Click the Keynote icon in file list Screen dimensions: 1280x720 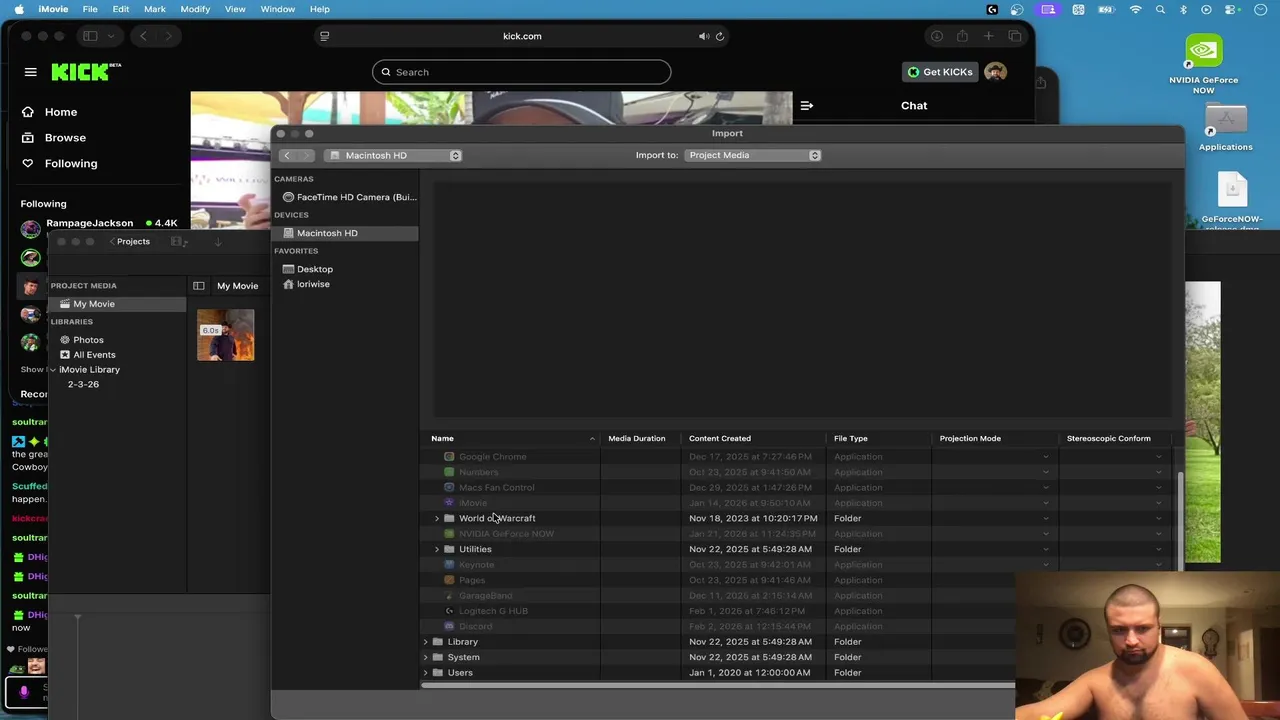[449, 564]
